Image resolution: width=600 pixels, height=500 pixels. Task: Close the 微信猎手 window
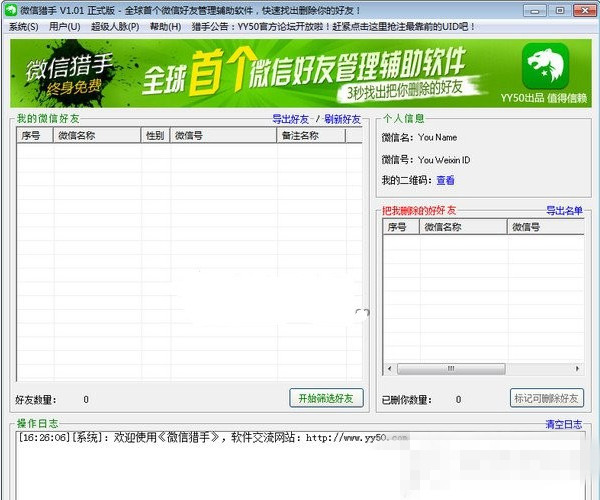point(585,10)
